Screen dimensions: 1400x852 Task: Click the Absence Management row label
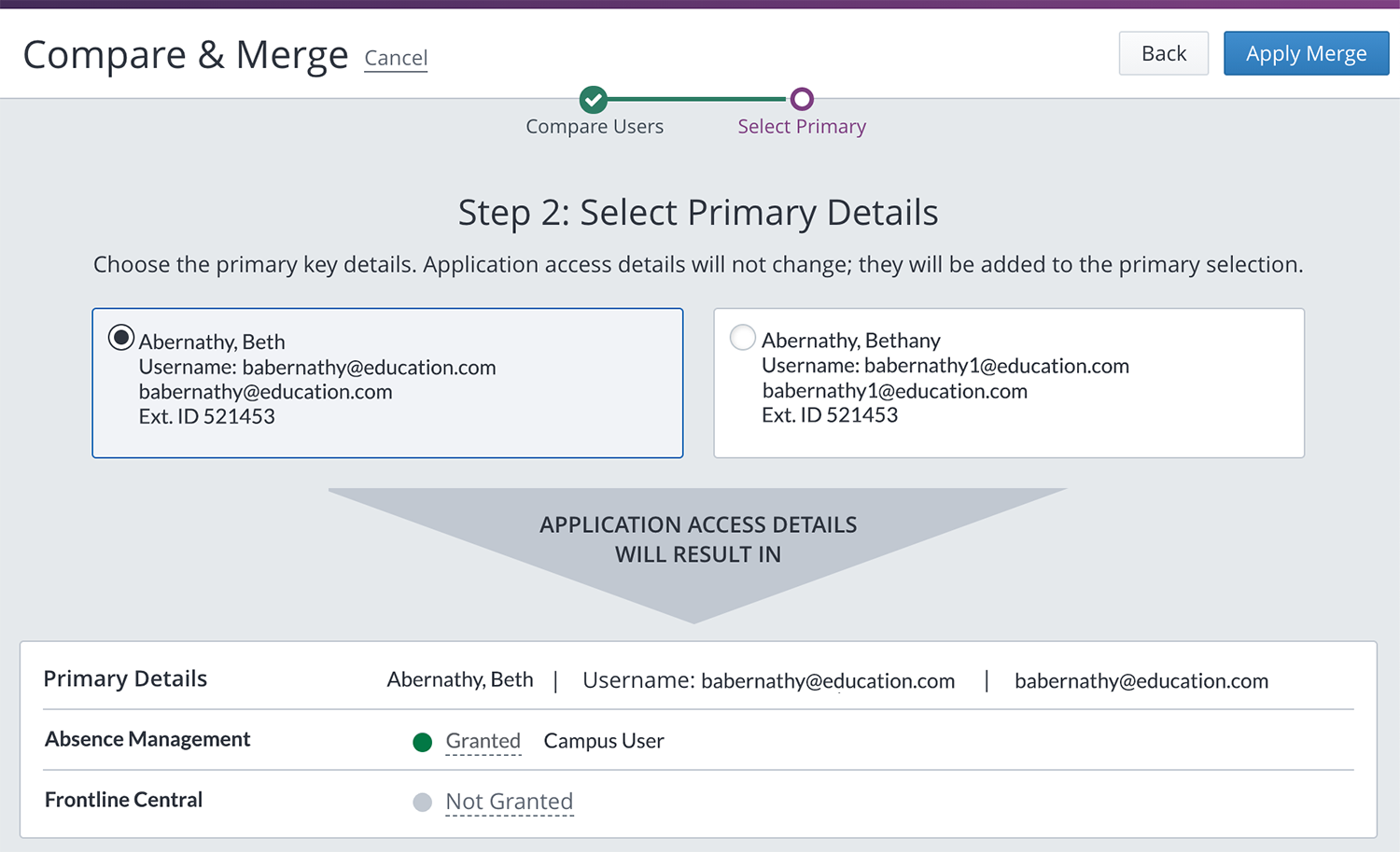click(x=147, y=739)
